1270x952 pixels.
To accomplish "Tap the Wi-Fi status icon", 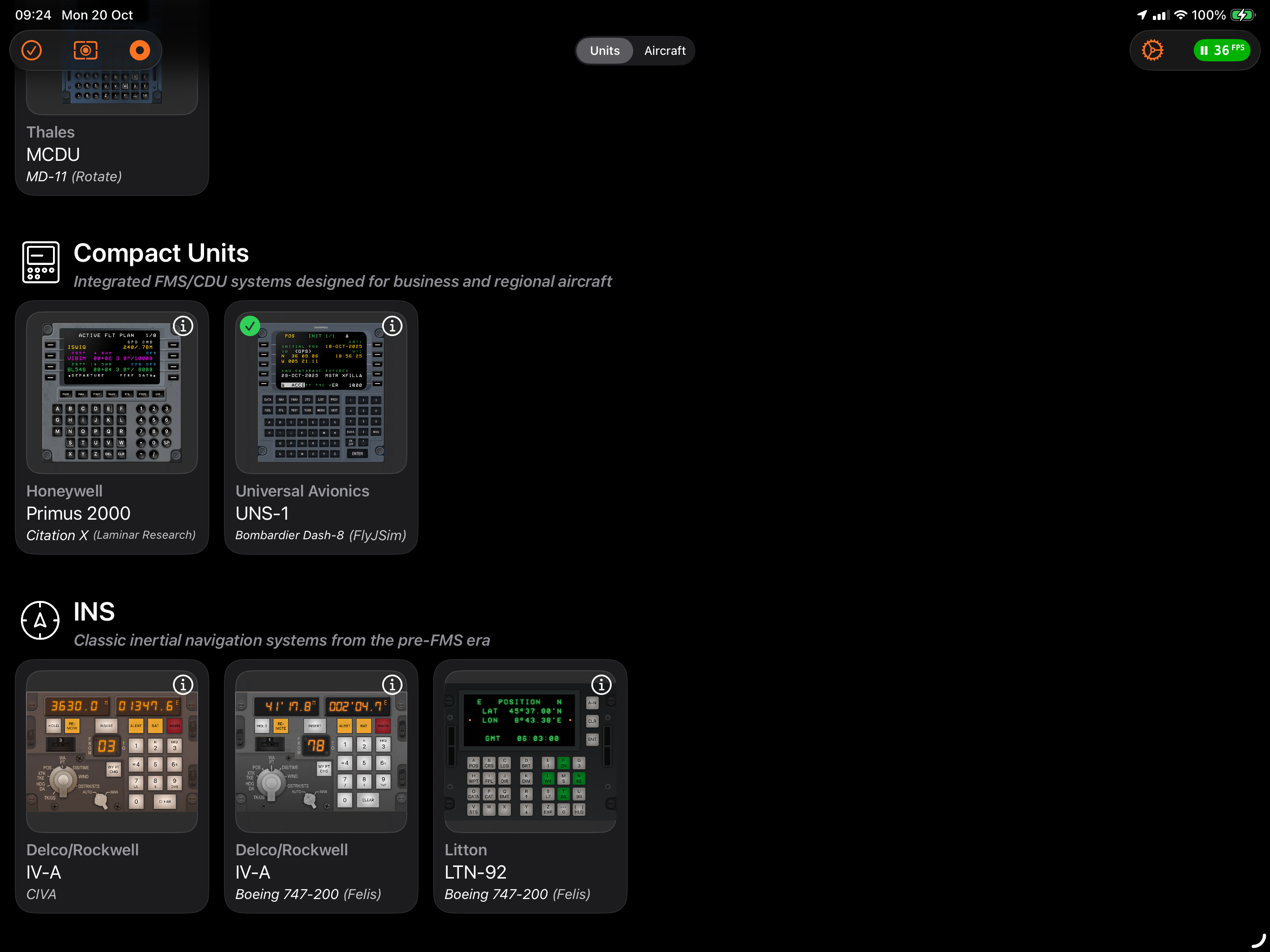I will point(1180,15).
